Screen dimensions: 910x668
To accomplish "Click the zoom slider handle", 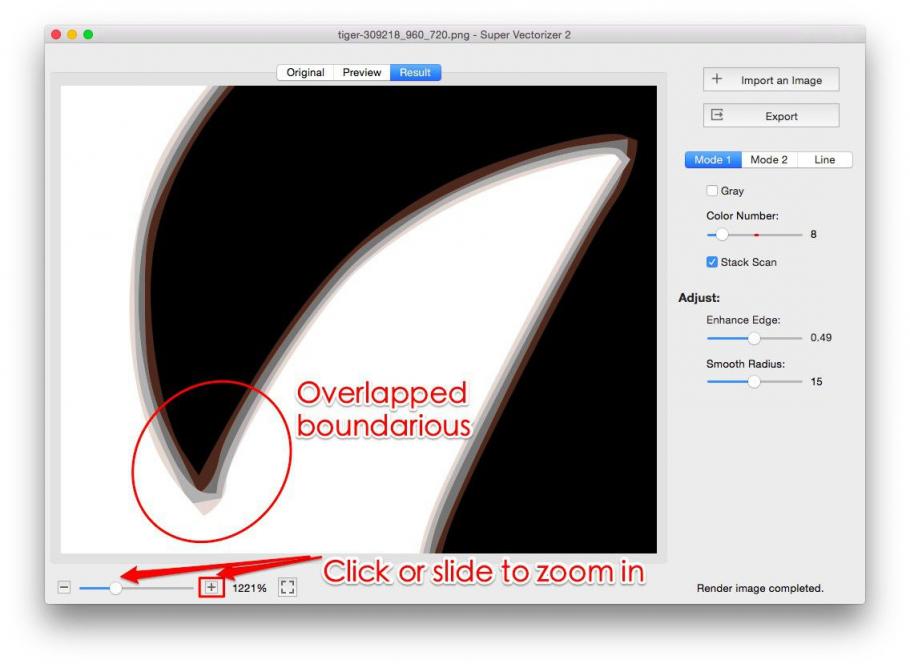I will coord(117,589).
